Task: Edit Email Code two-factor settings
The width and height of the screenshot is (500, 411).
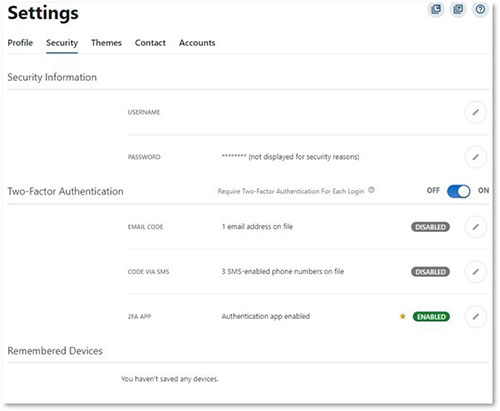Action: click(476, 227)
